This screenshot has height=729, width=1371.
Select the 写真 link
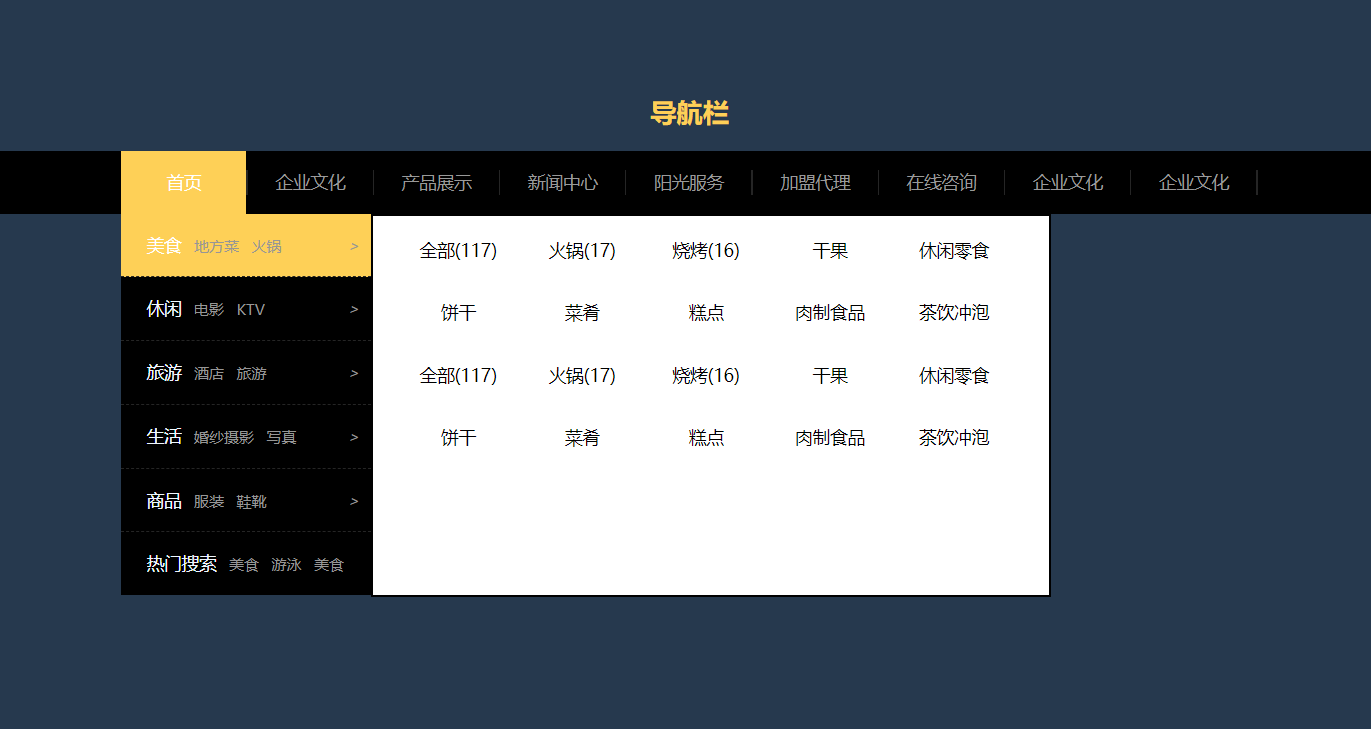click(x=281, y=438)
